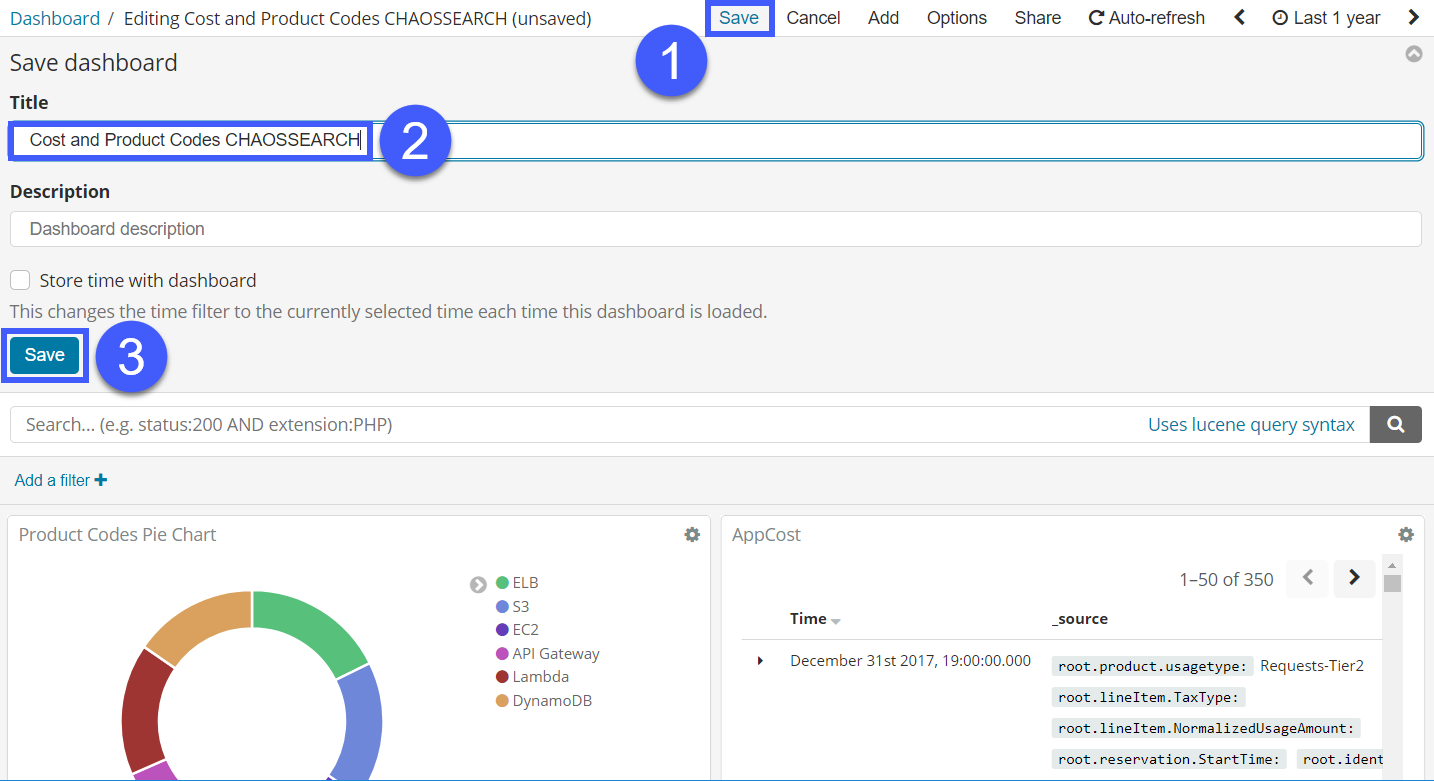Open the AppCost panel settings gear
The width and height of the screenshot is (1434, 781).
point(1406,535)
